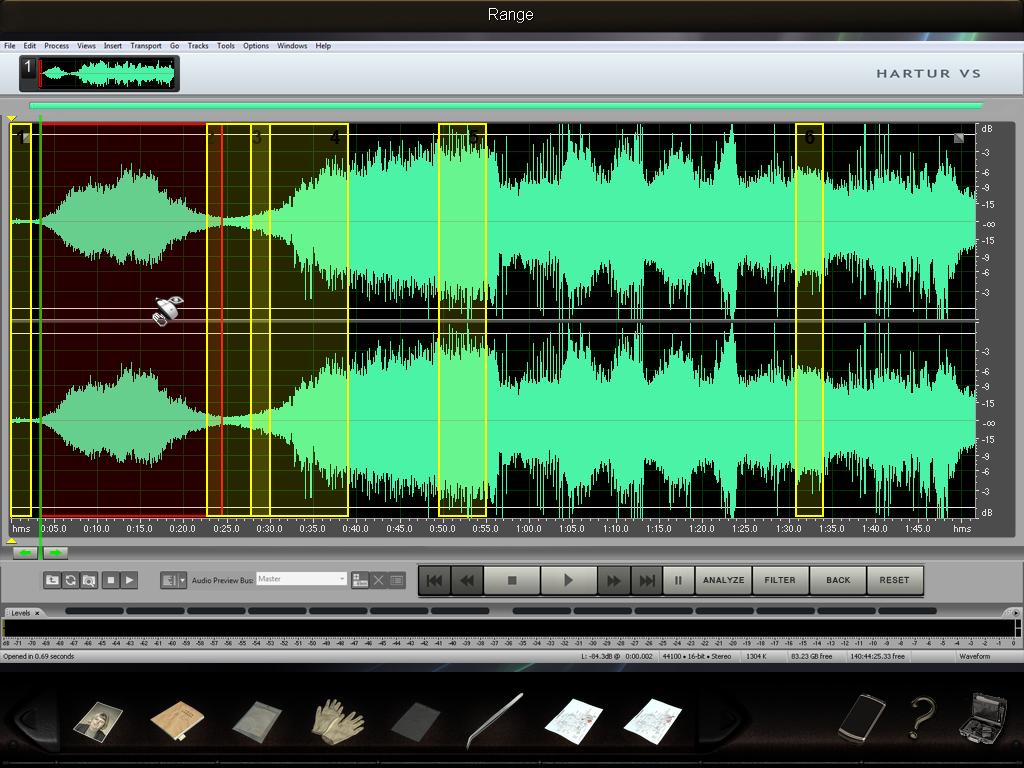Click the small stop button in preview toolbar
This screenshot has height=768, width=1024.
[110, 580]
